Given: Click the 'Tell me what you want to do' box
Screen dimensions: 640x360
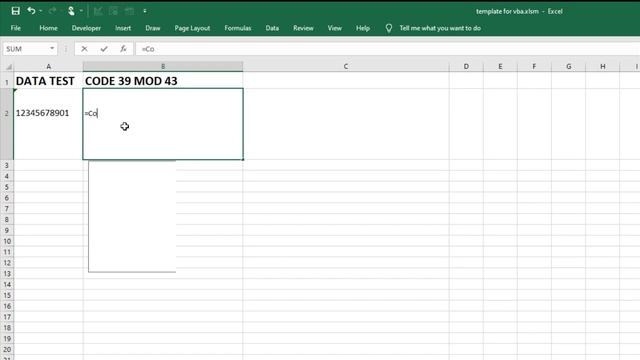Looking at the screenshot, I should click(x=440, y=28).
